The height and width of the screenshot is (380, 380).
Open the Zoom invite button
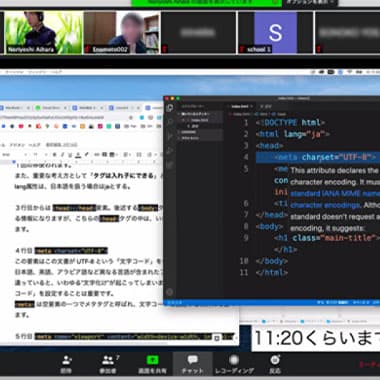(x=66, y=364)
